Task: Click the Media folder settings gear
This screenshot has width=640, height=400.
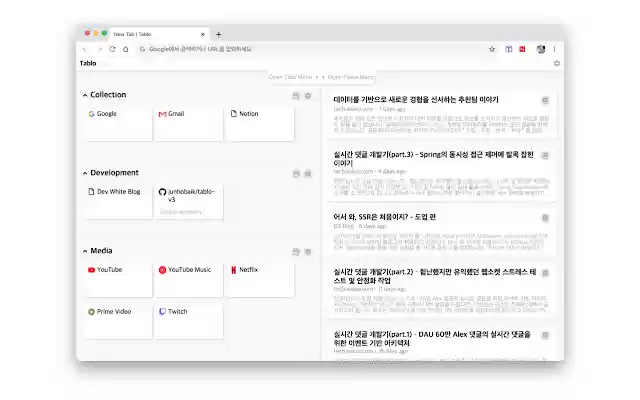Action: coord(308,252)
